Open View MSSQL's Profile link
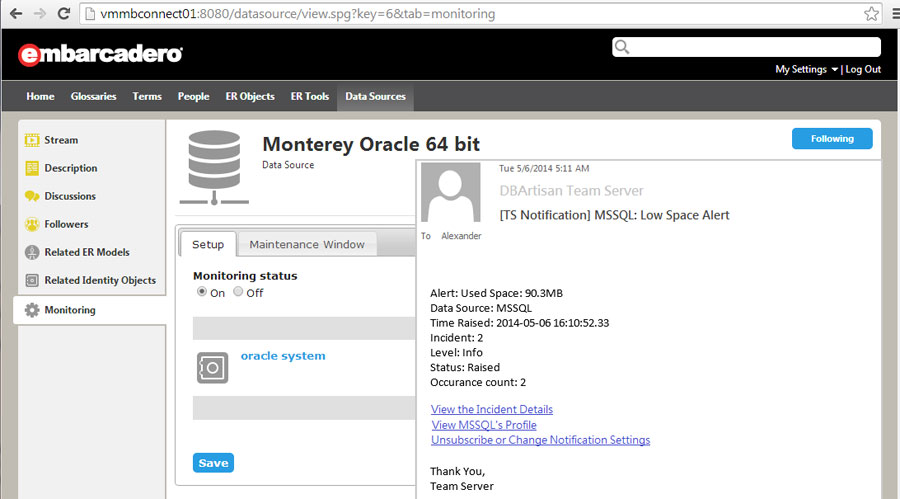 coord(484,425)
